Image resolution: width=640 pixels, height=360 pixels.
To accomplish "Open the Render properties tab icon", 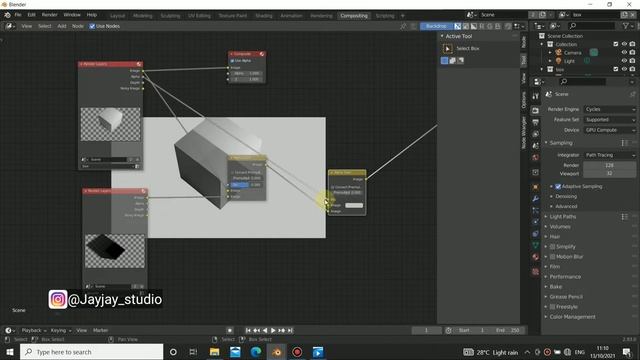I will (536, 111).
